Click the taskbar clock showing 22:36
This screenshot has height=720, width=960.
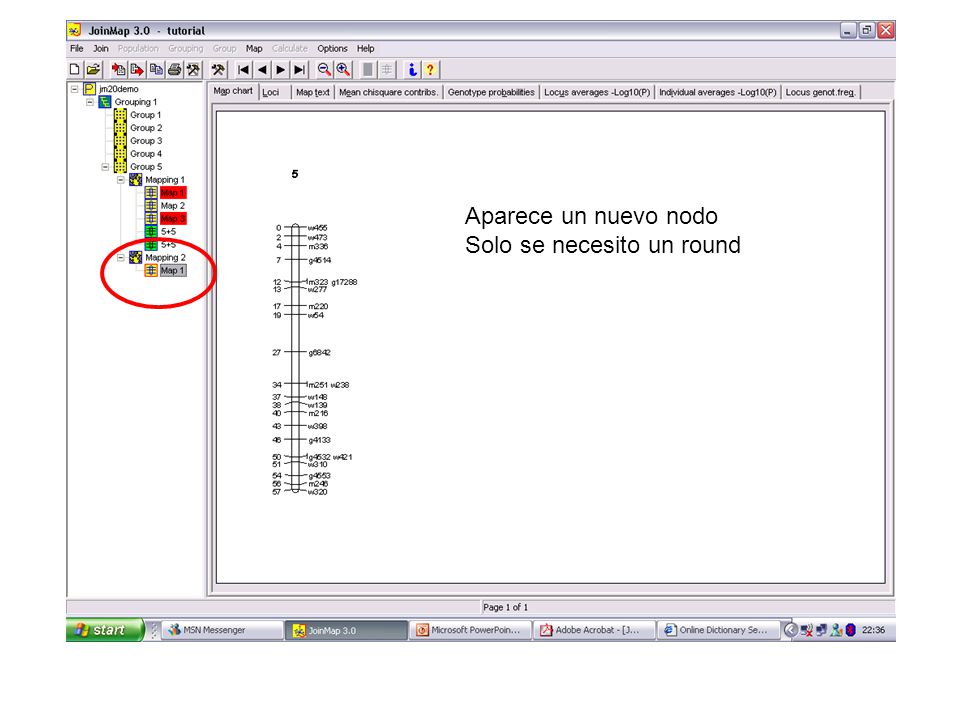(874, 630)
